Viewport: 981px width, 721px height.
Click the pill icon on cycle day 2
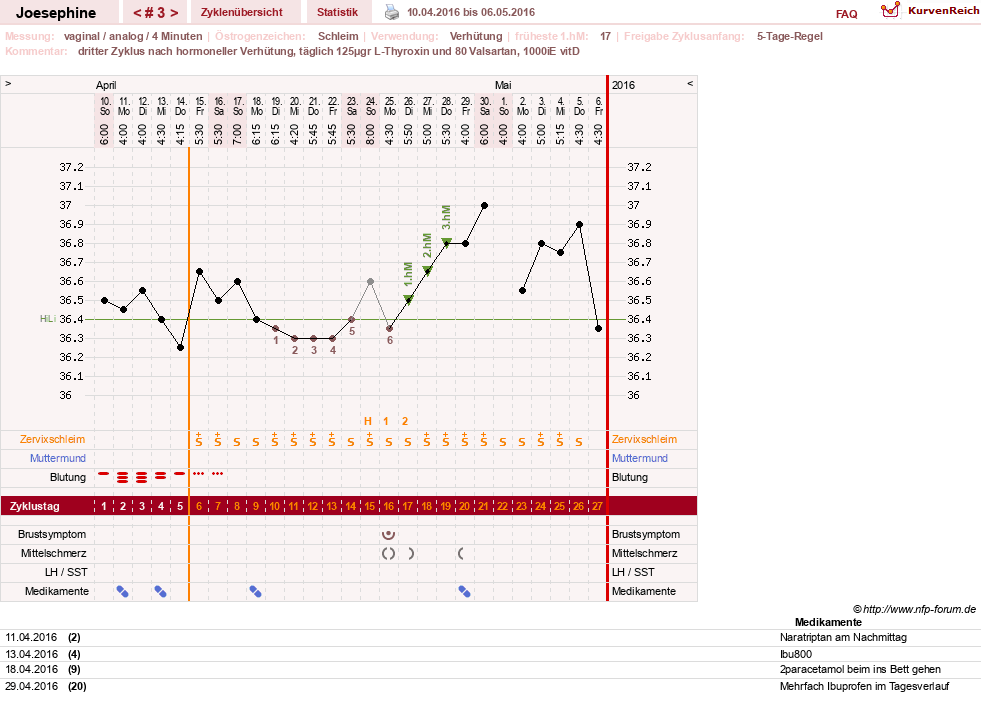pyautogui.click(x=123, y=591)
